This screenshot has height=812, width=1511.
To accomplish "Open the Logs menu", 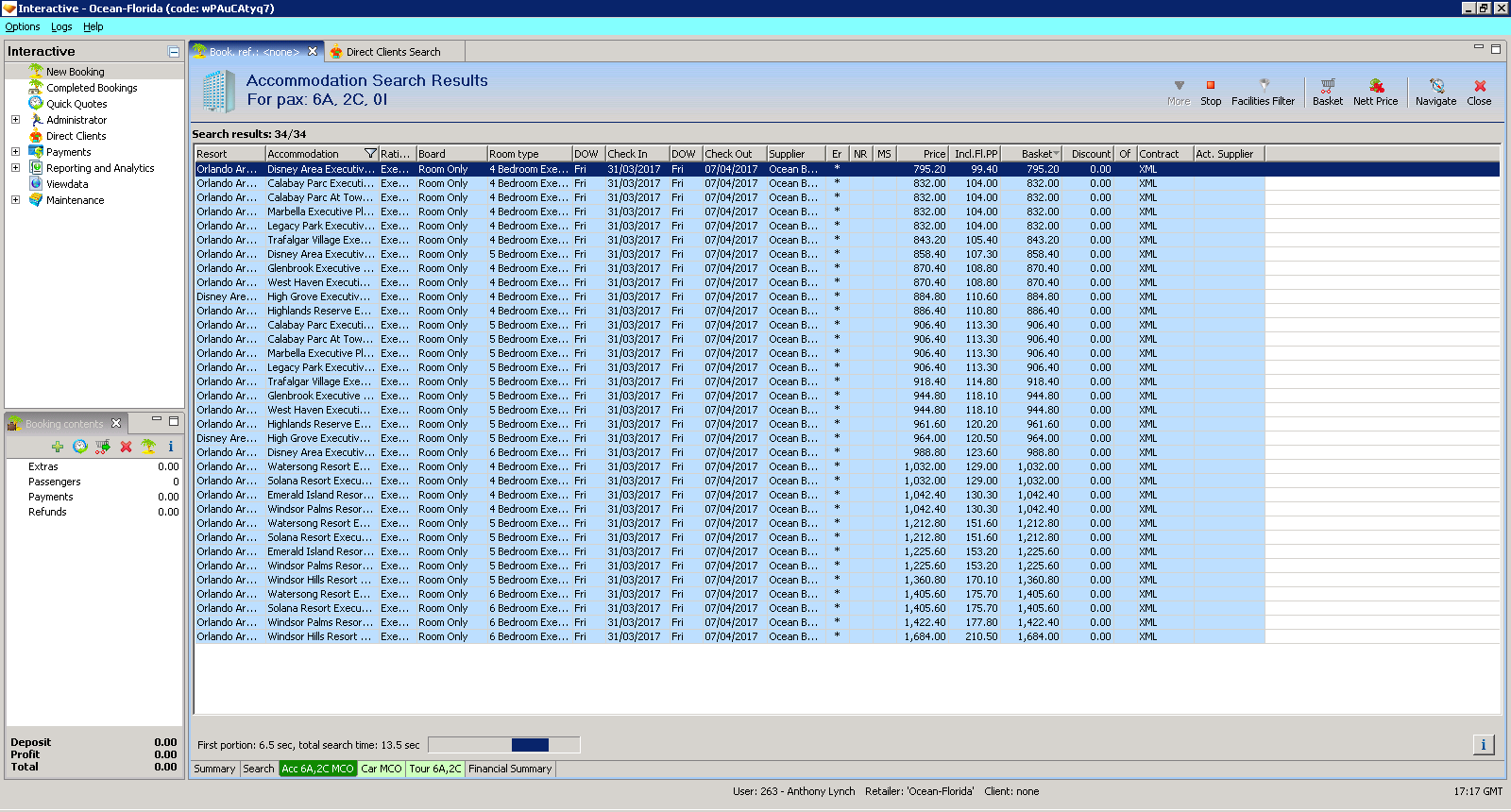I will 61,26.
